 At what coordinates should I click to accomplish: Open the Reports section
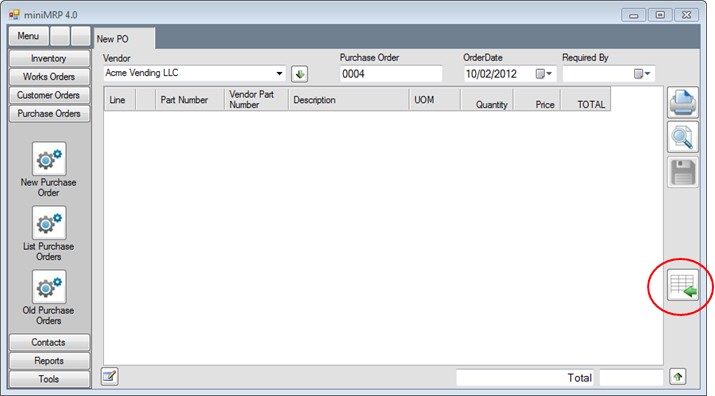click(x=49, y=360)
